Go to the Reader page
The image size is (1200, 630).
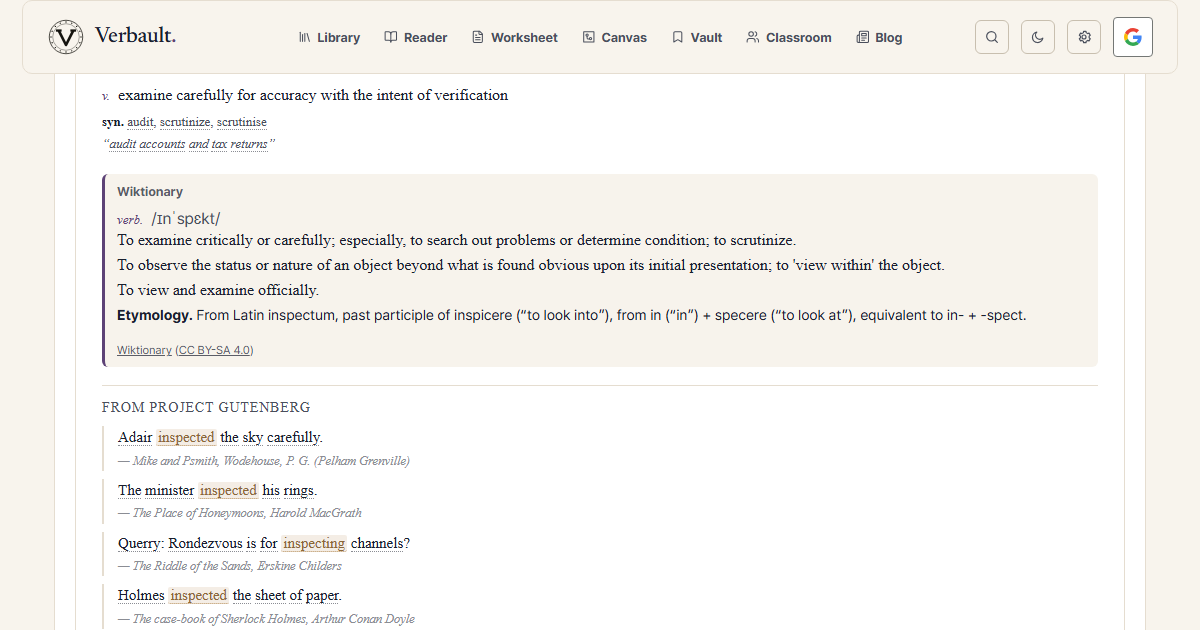[x=416, y=37]
